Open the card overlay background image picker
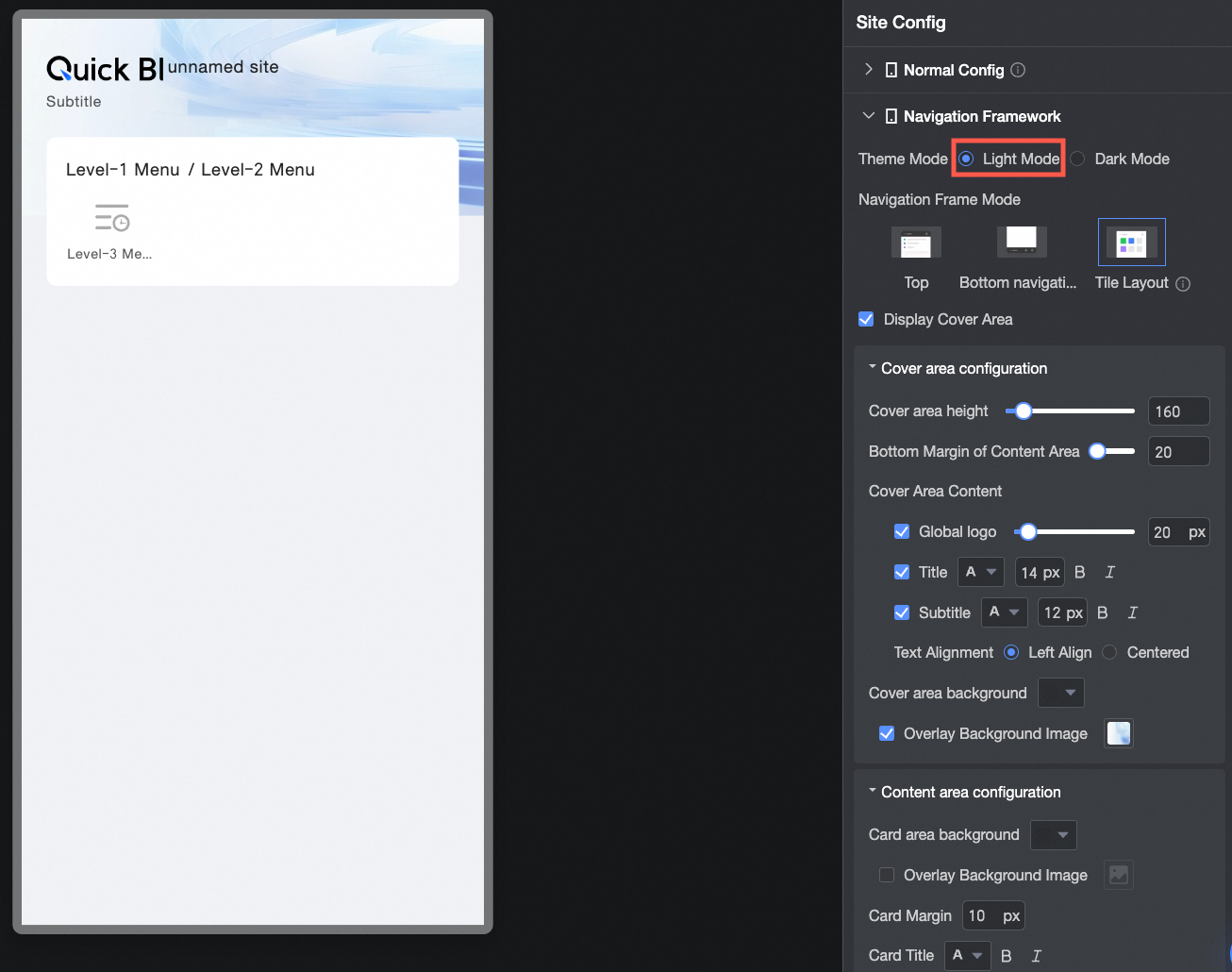This screenshot has height=972, width=1232. click(x=1119, y=875)
